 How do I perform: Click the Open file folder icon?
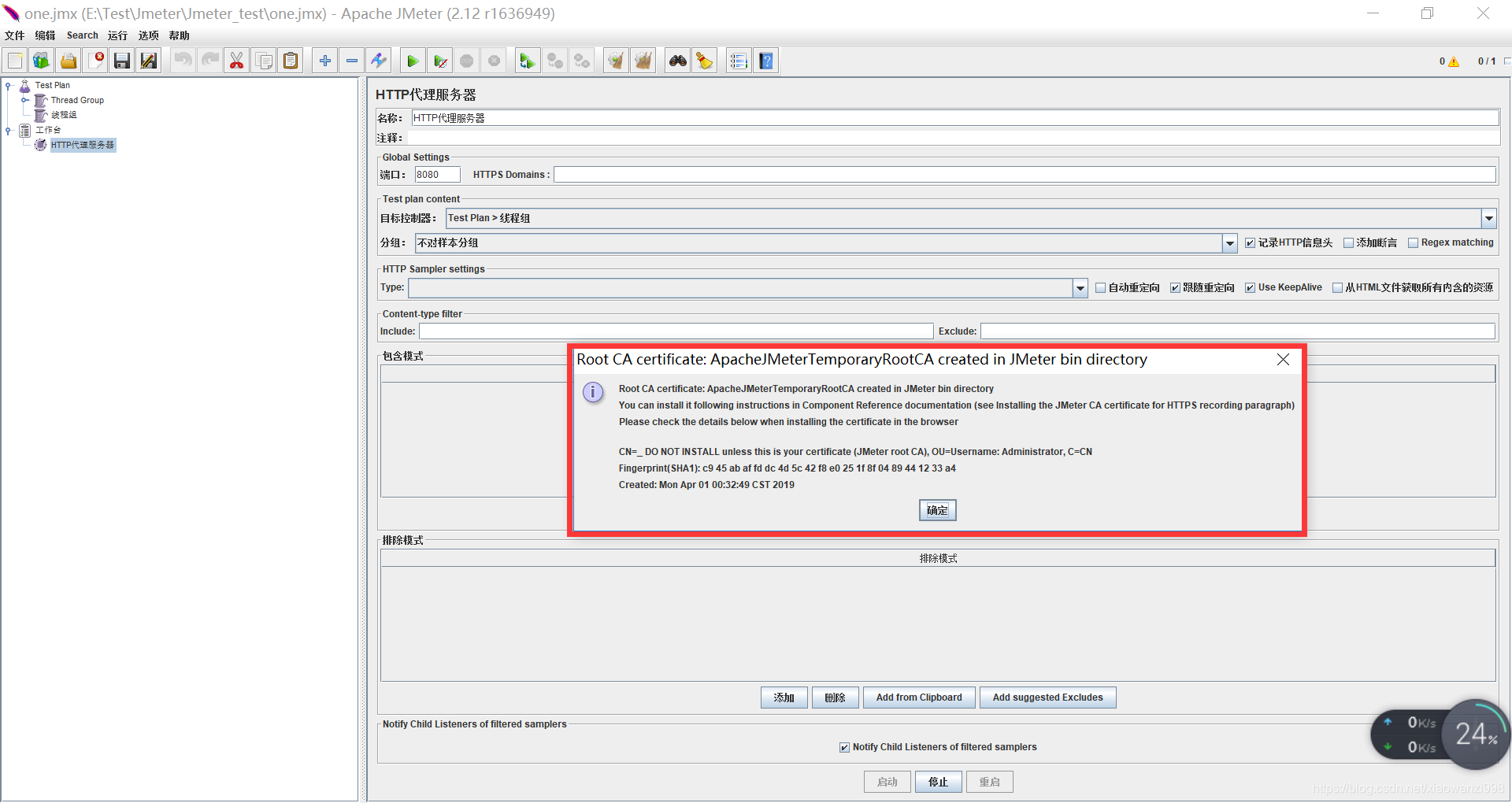[x=69, y=61]
